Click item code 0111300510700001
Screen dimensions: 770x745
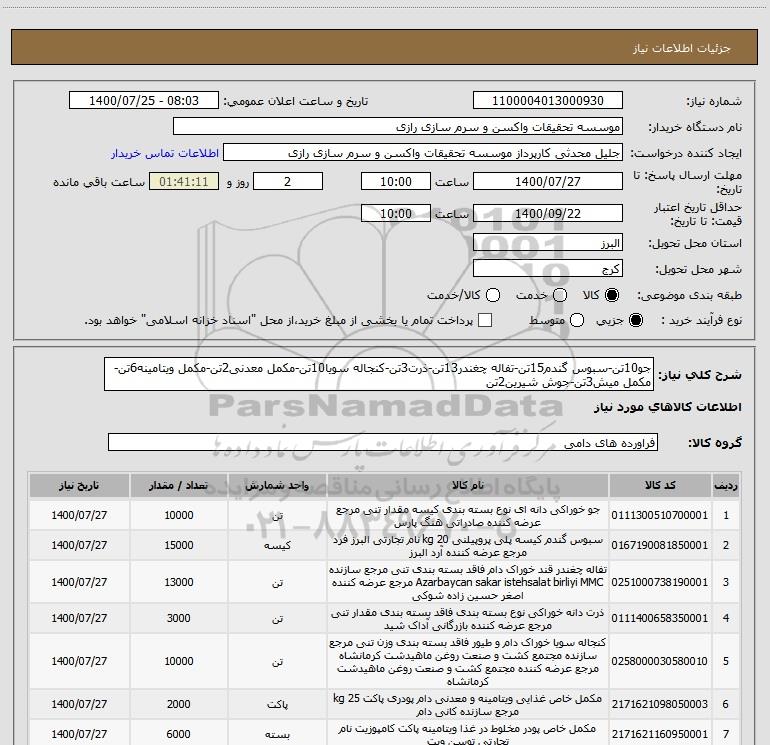[660, 515]
